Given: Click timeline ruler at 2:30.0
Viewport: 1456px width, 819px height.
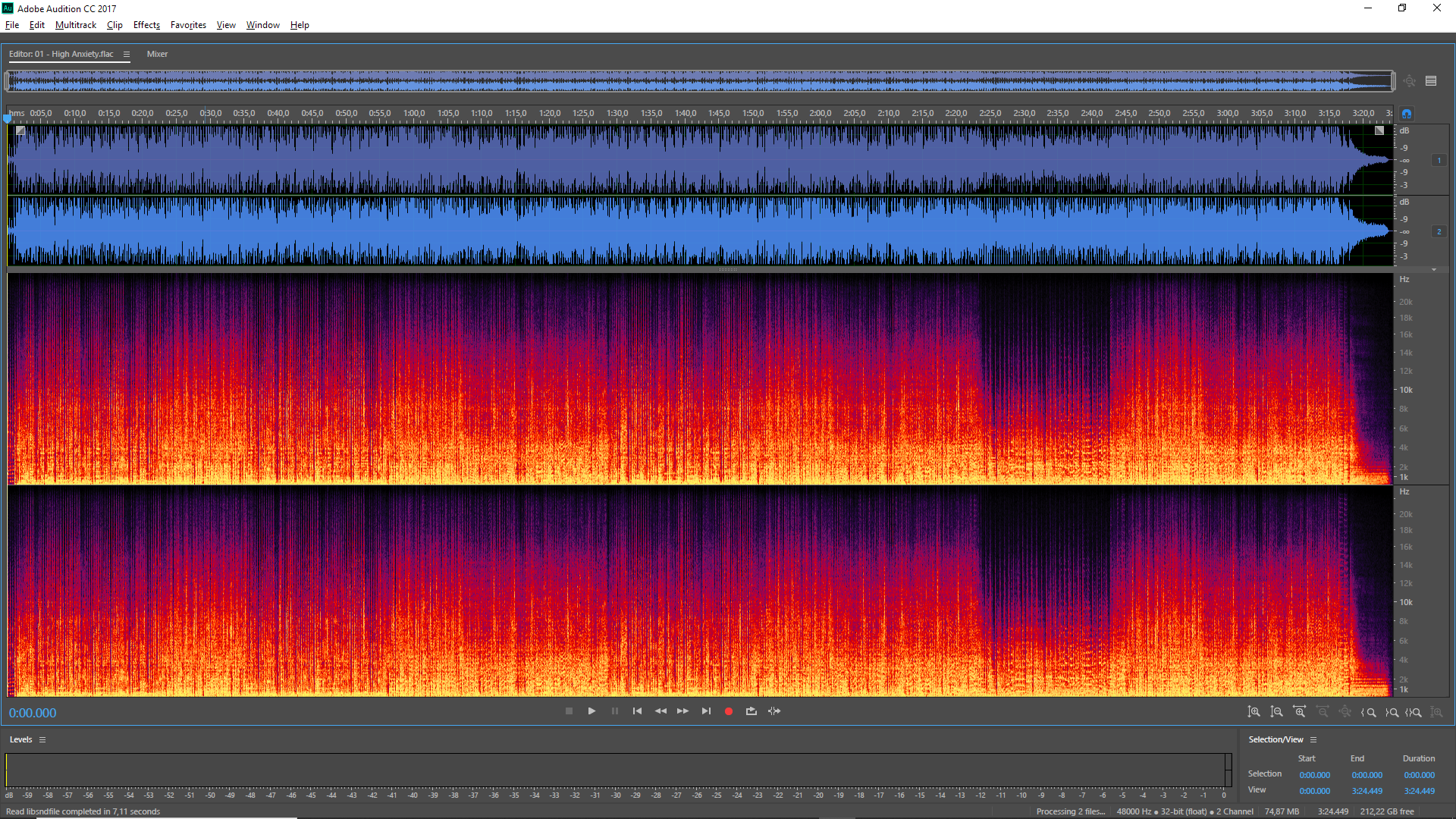Looking at the screenshot, I should 1024,114.
